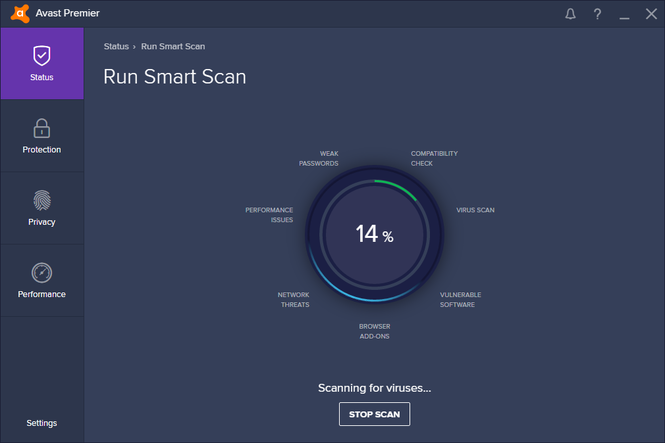
Task: Click the Run Smart Scan page heading
Action: coord(175,77)
